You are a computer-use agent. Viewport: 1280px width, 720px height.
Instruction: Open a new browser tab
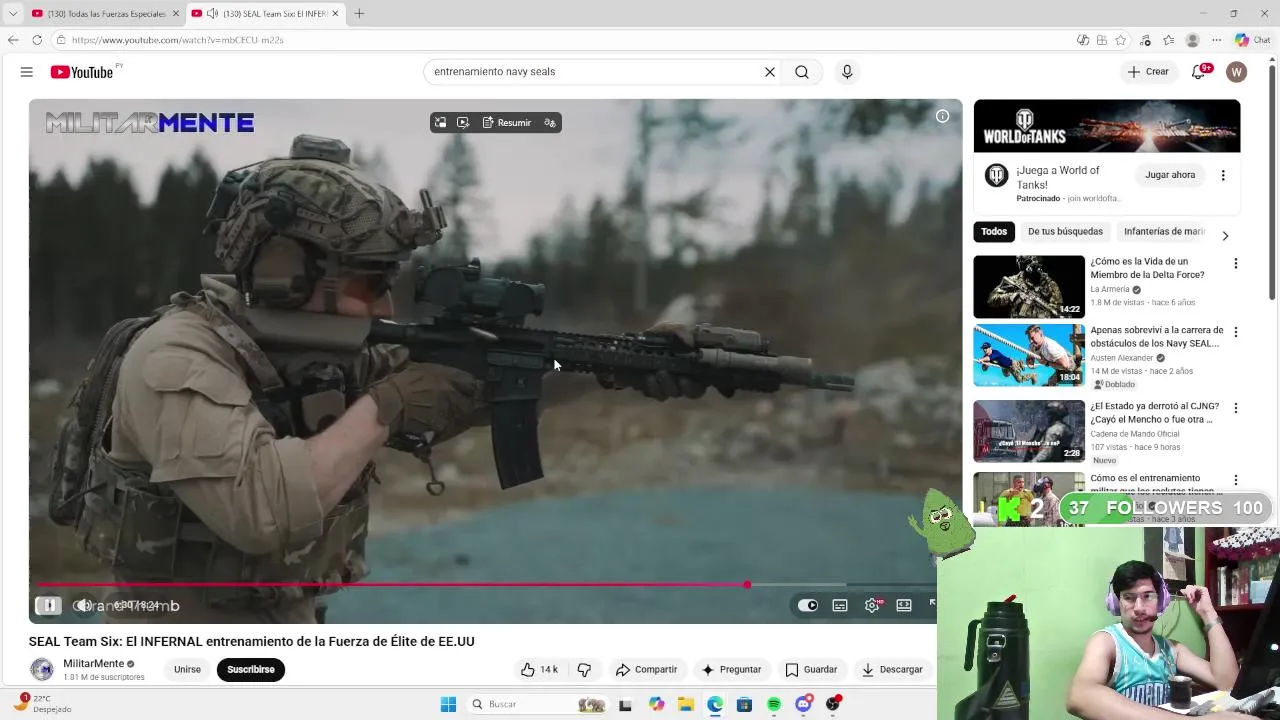(x=359, y=13)
